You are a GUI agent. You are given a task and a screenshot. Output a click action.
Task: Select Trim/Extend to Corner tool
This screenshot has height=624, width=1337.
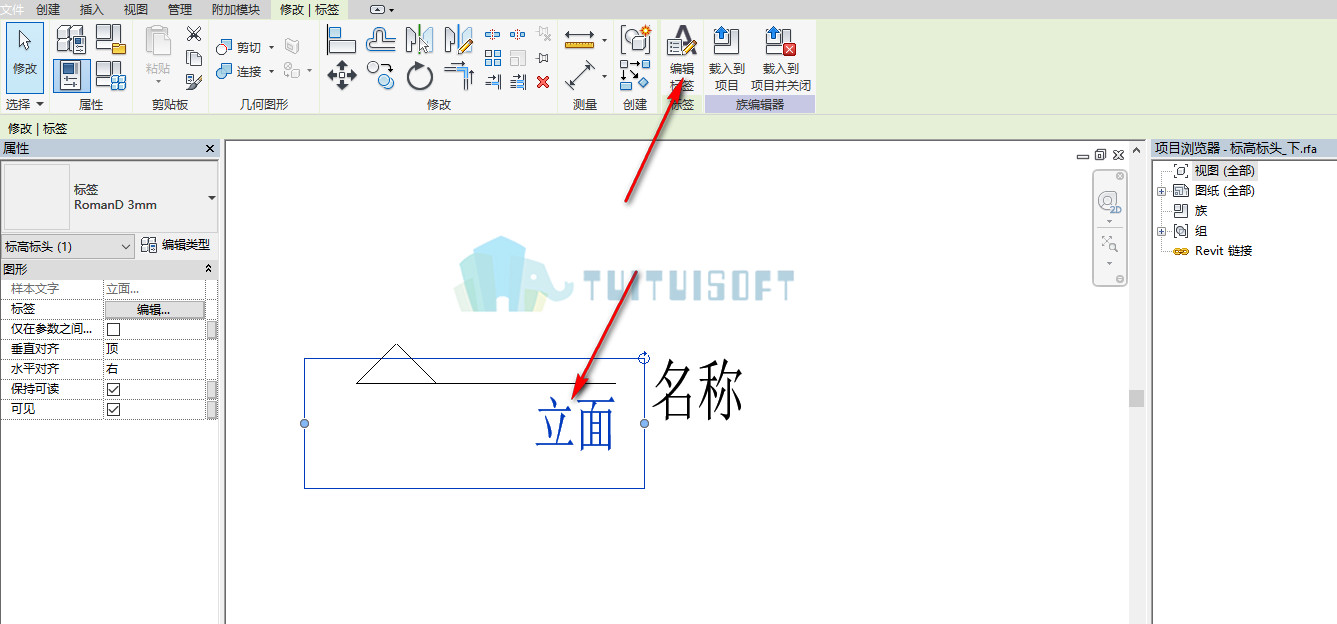[x=458, y=76]
